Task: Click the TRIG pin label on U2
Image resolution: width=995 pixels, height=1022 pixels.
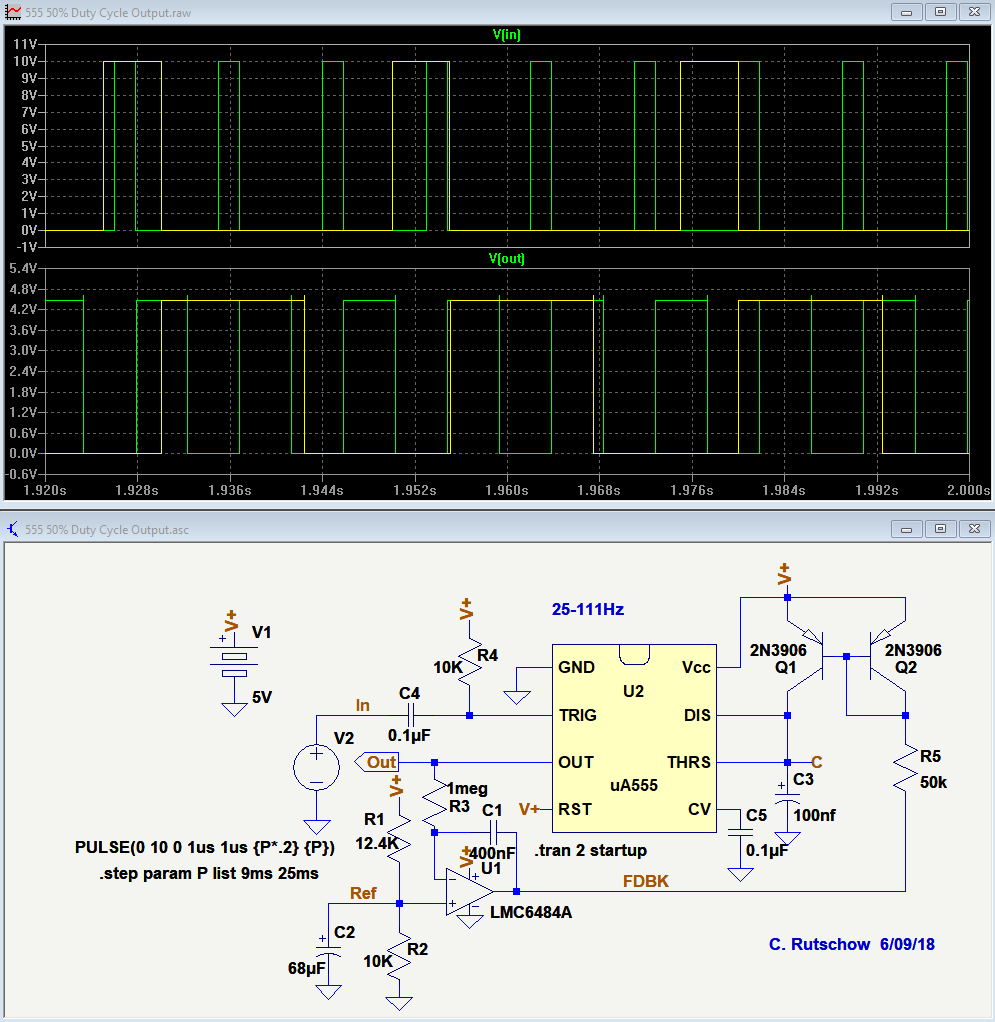Action: click(577, 715)
